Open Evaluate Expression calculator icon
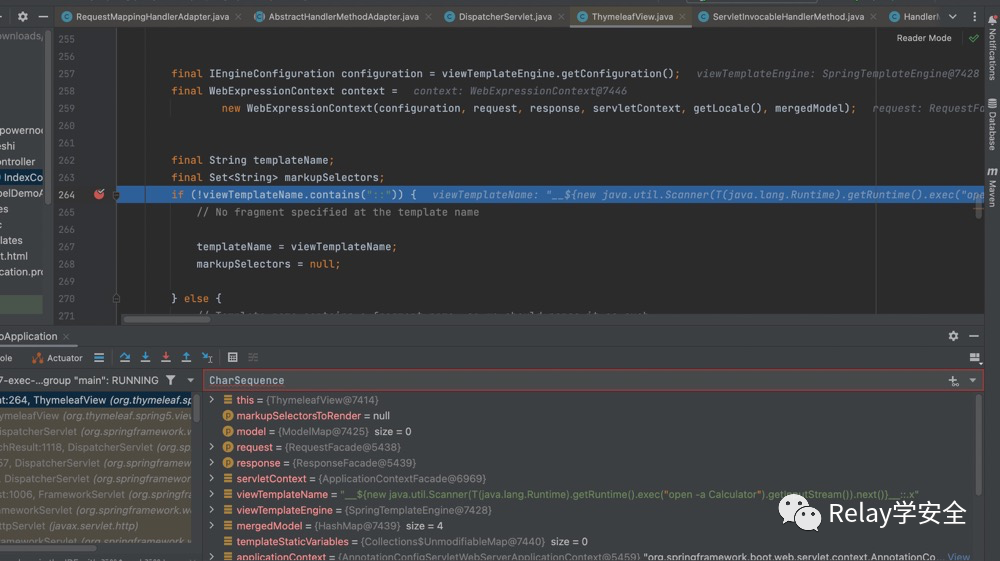The height and width of the screenshot is (561, 1000). coord(233,358)
